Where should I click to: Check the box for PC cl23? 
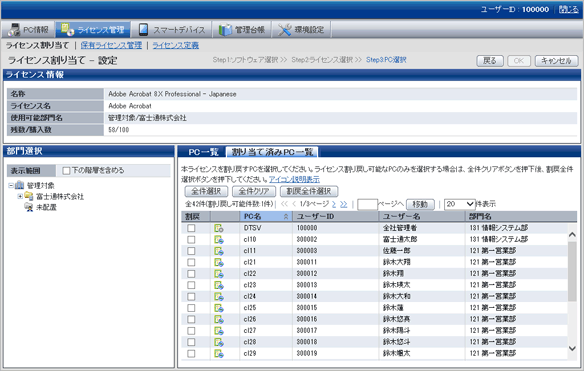tap(191, 285)
